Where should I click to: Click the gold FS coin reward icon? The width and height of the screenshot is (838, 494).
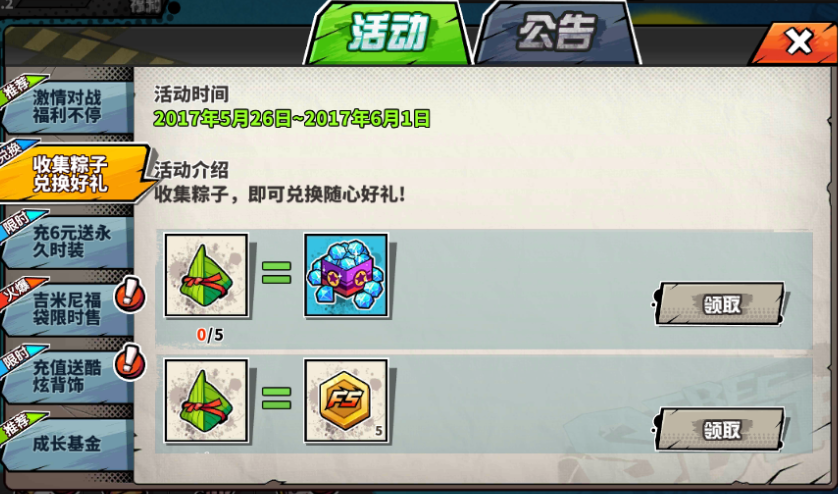point(346,400)
